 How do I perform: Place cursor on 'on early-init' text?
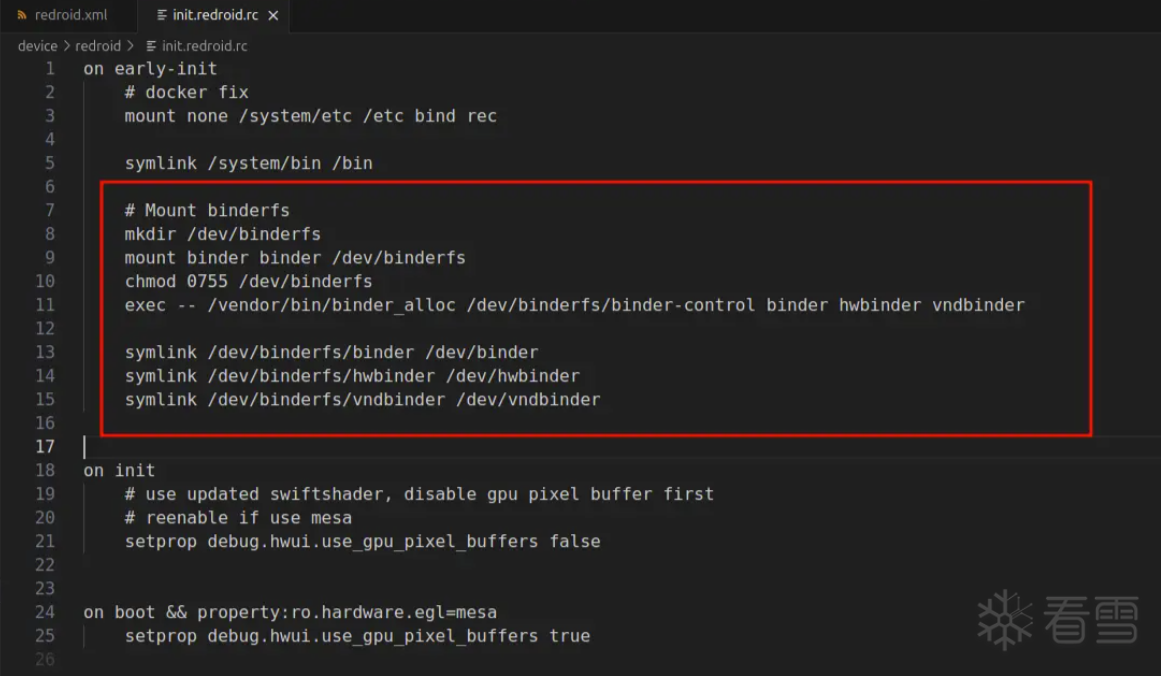click(x=150, y=69)
